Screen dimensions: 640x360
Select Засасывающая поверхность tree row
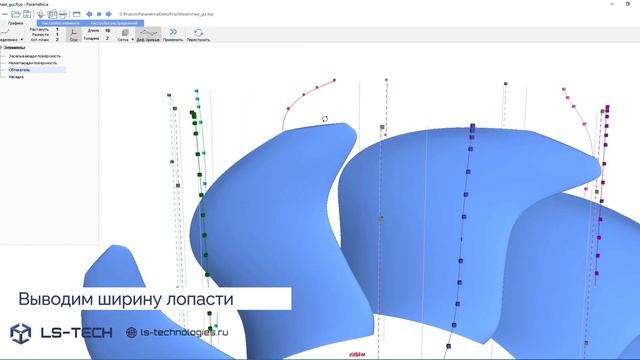coord(35,56)
